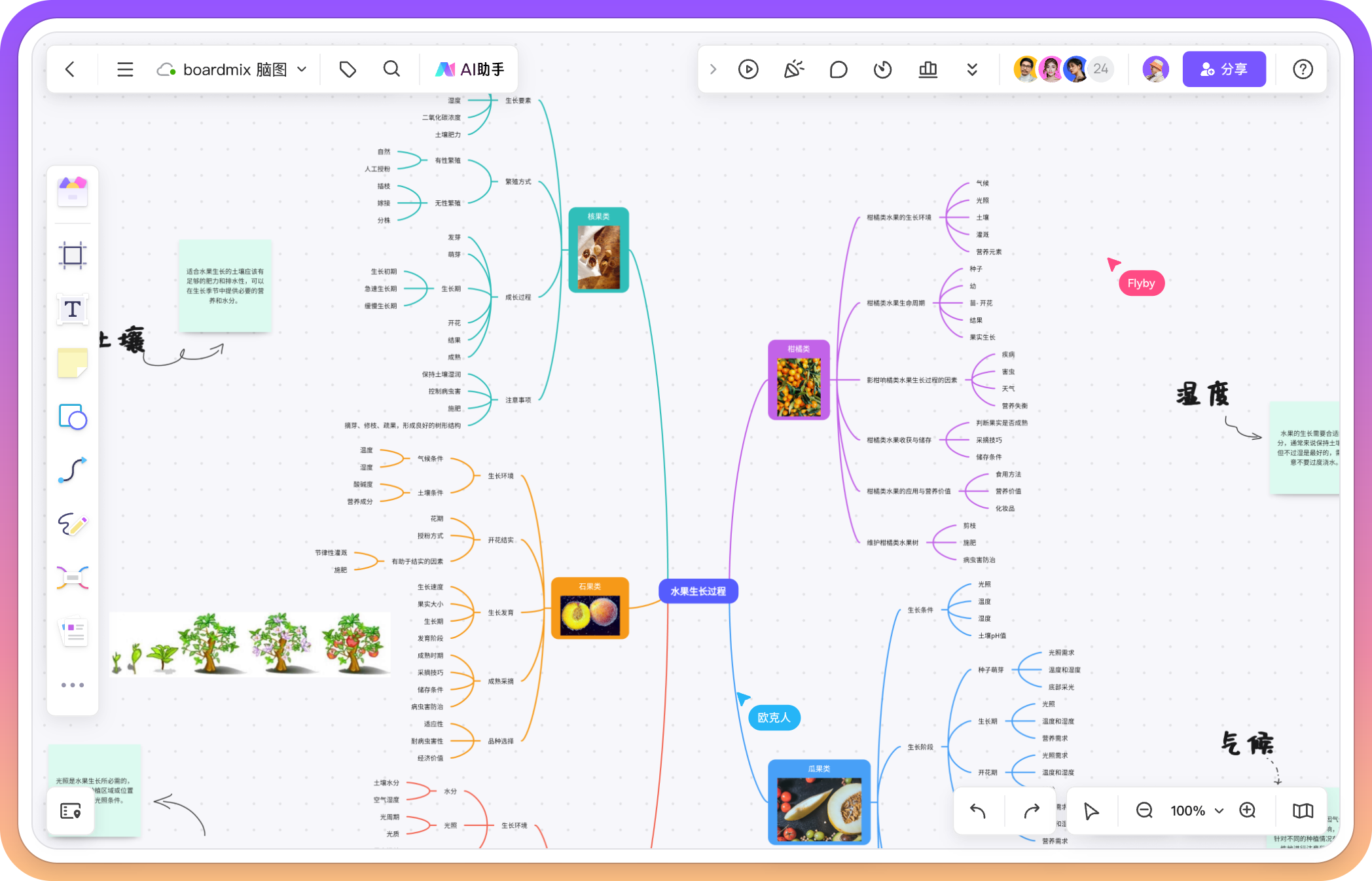The image size is (1372, 881).
Task: Click the 种子萌芽 node
Action: tap(990, 670)
